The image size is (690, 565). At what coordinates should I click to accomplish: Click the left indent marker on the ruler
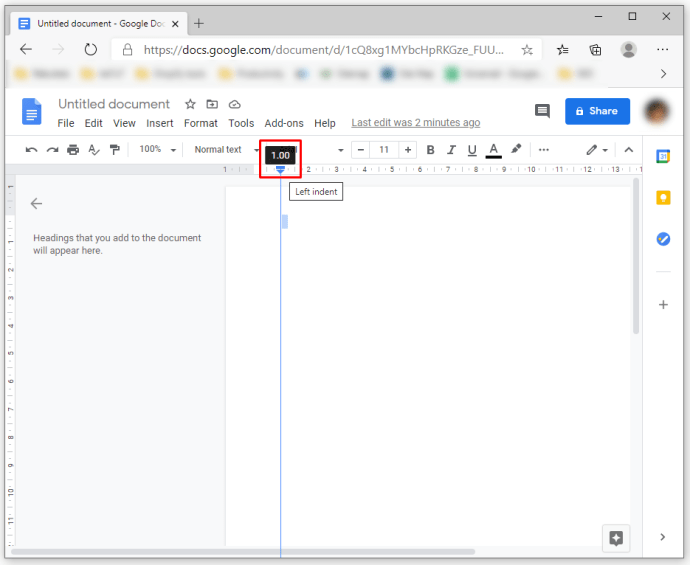tap(280, 171)
